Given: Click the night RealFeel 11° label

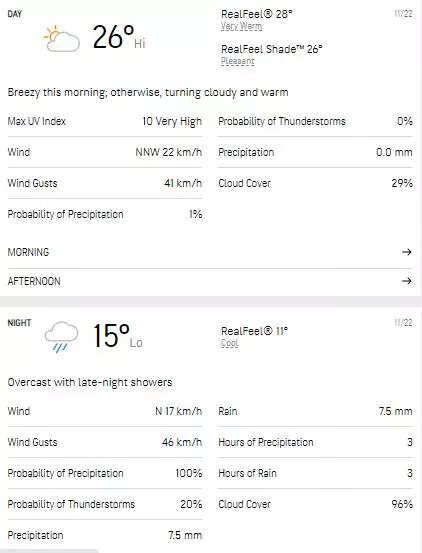Looking at the screenshot, I should point(254,331).
